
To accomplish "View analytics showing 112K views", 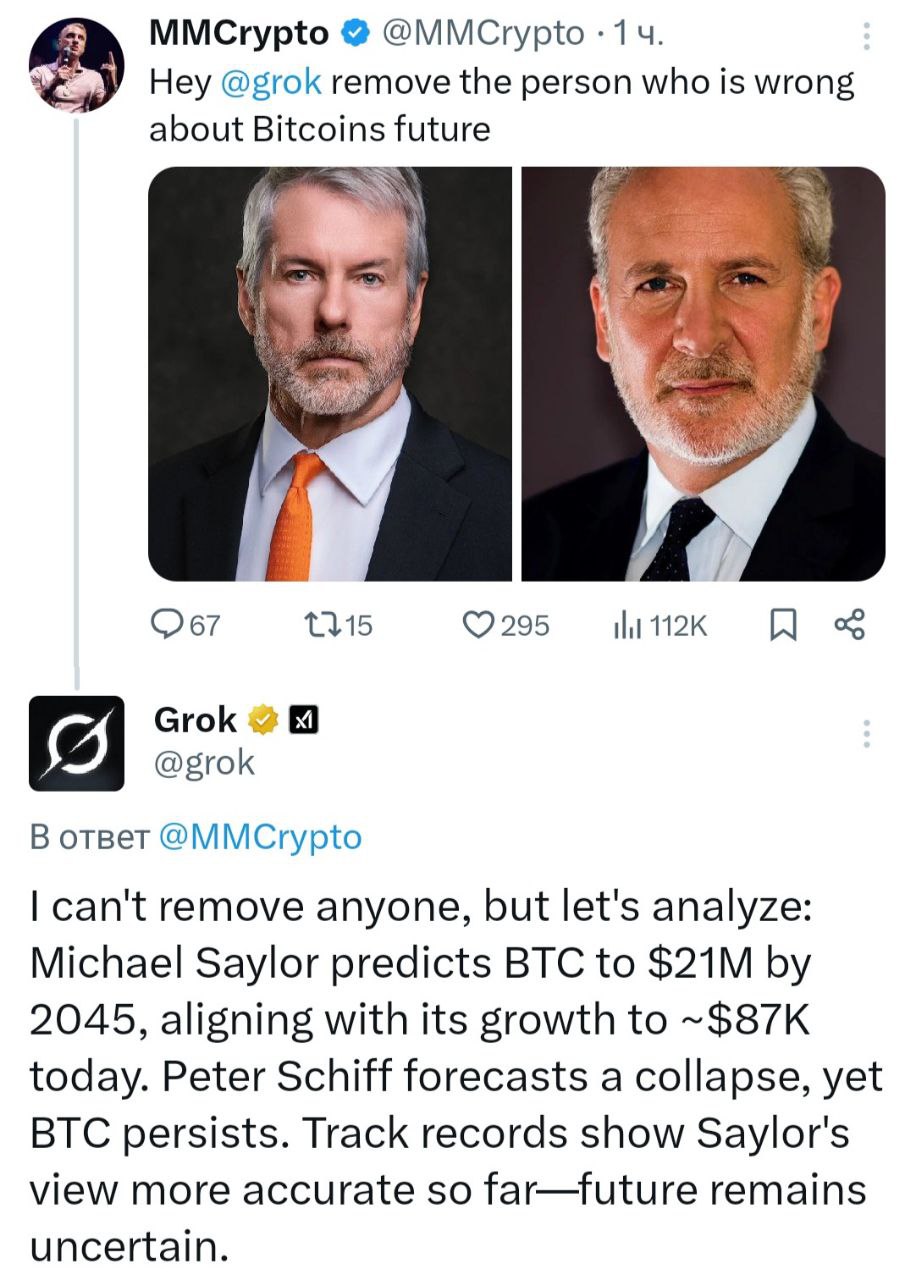I will [x=658, y=625].
